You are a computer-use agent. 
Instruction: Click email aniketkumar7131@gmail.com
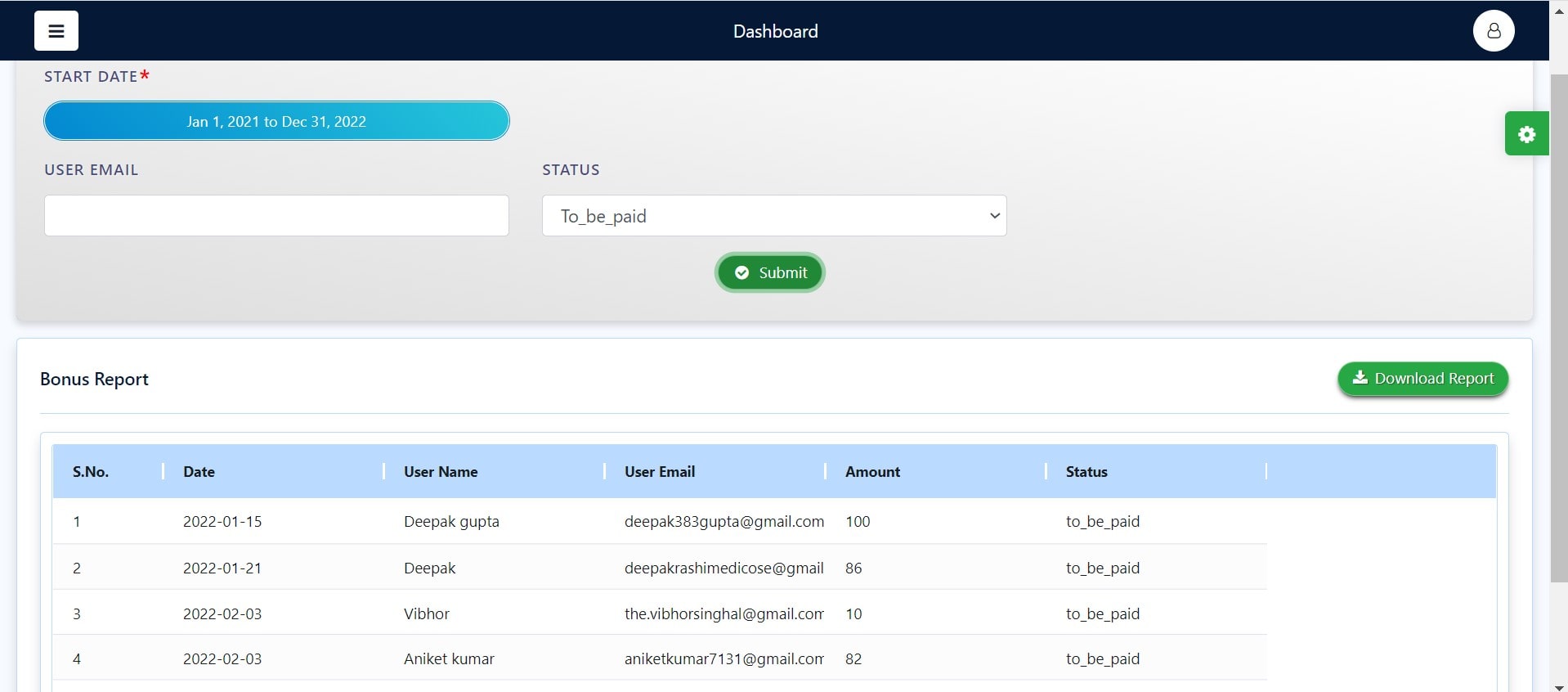click(x=724, y=659)
